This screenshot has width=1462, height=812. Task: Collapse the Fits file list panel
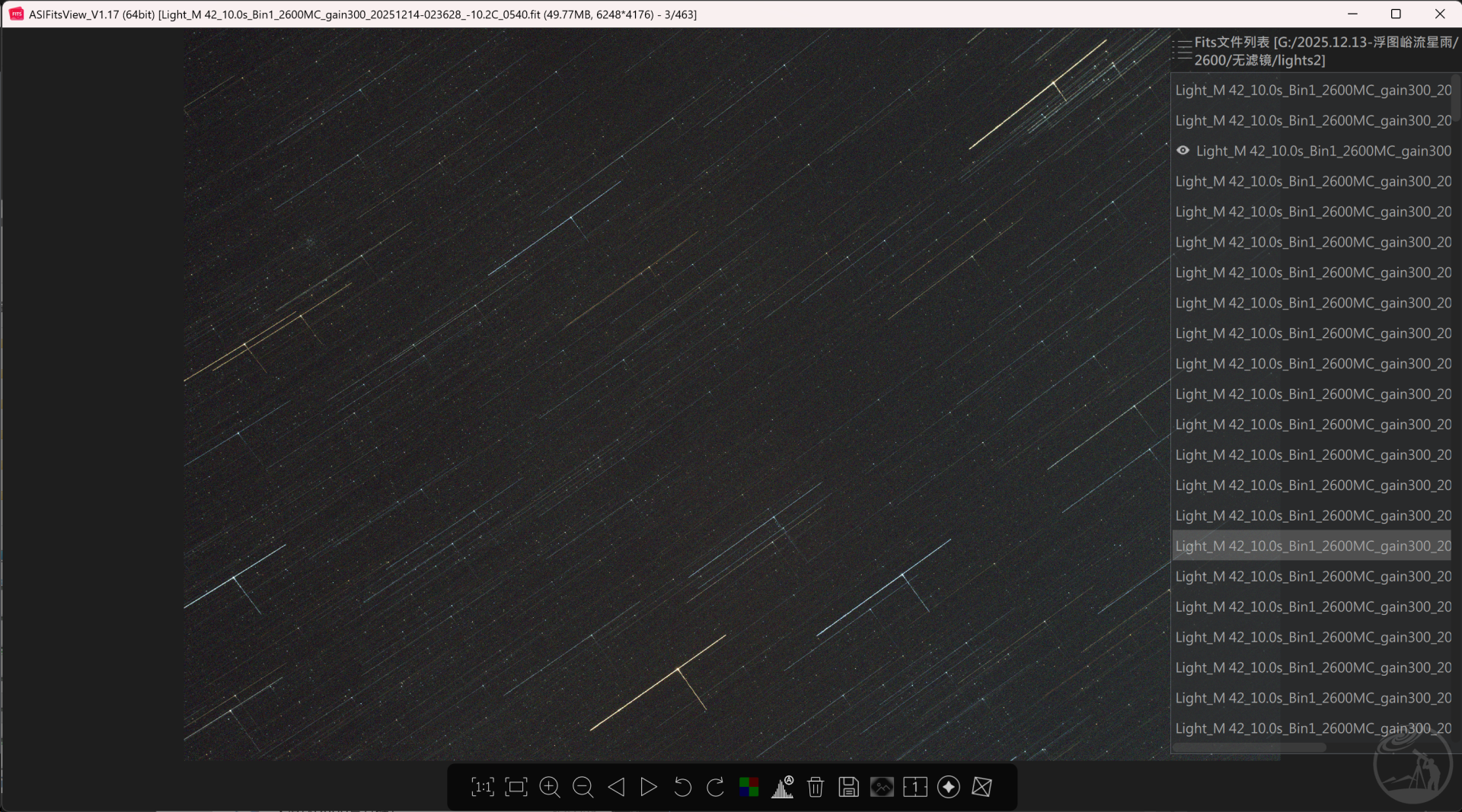(x=1182, y=50)
